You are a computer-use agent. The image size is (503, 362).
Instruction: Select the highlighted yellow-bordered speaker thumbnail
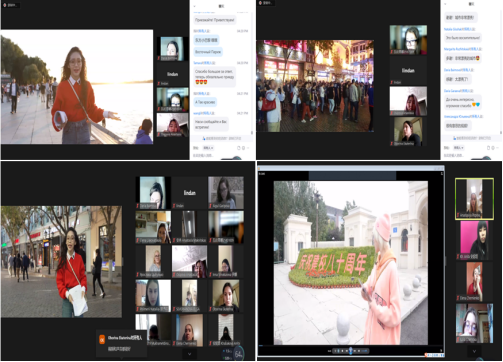(x=474, y=199)
